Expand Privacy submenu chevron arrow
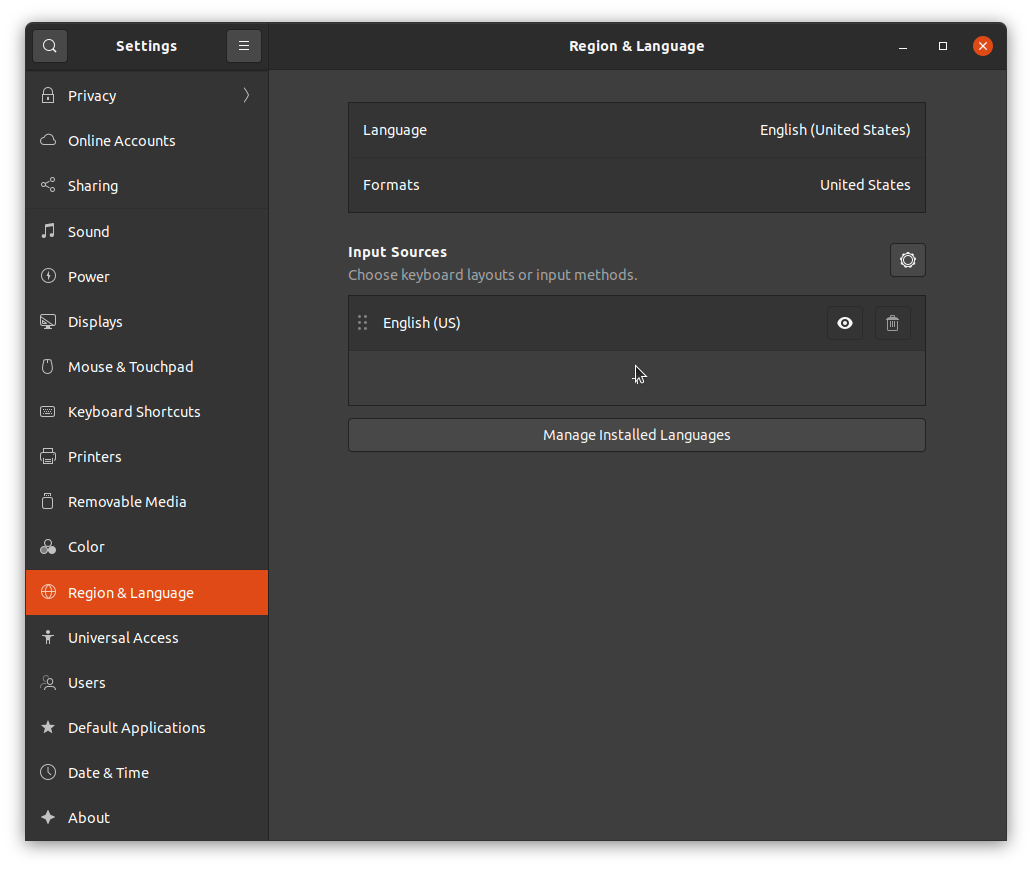This screenshot has width=1032, height=869. [x=246, y=96]
